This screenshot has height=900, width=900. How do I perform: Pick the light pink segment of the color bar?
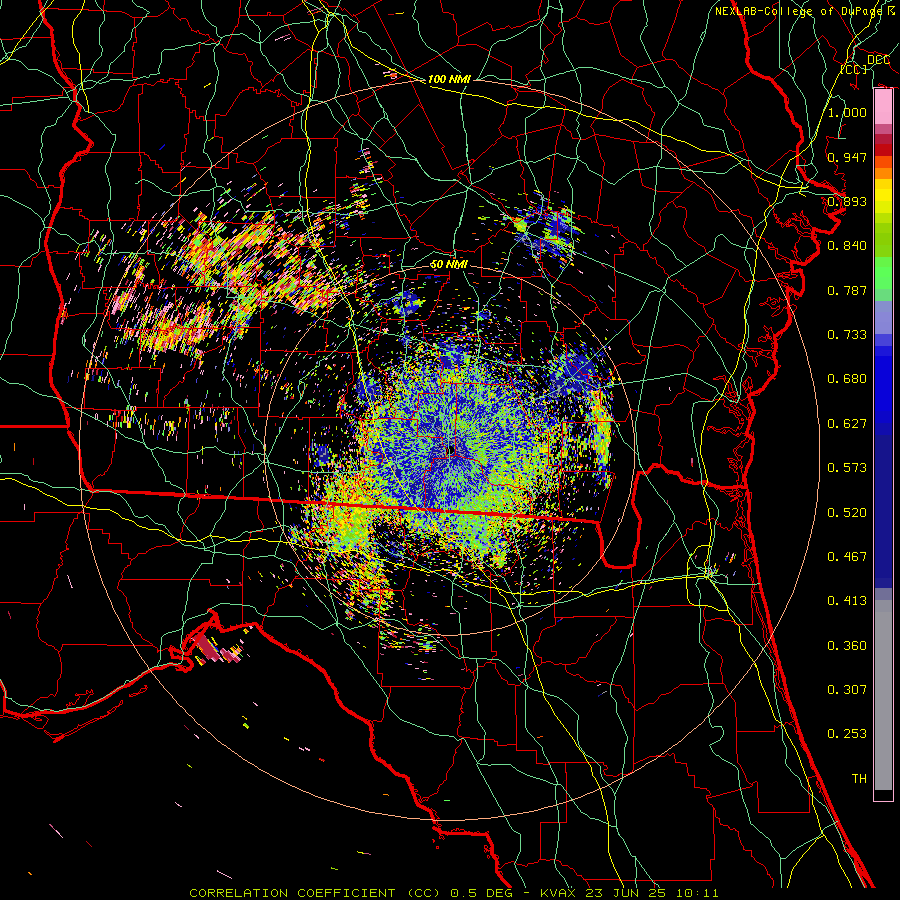(883, 106)
